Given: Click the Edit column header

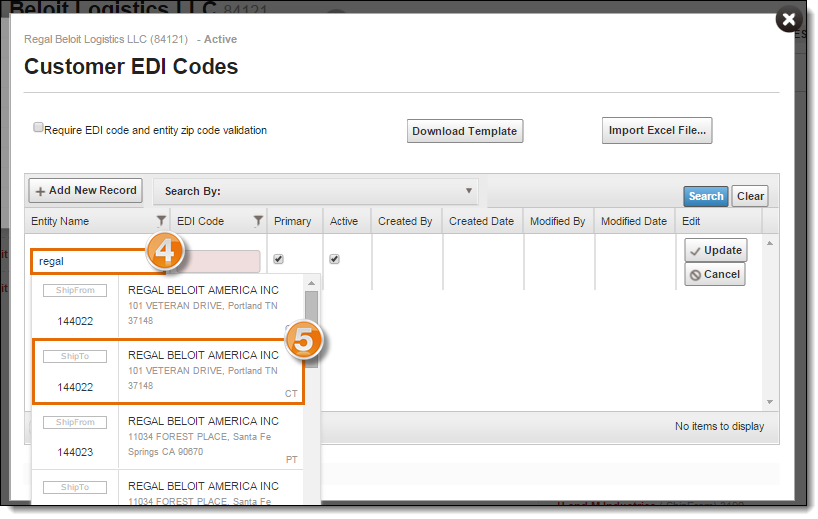Looking at the screenshot, I should pyautogui.click(x=691, y=221).
